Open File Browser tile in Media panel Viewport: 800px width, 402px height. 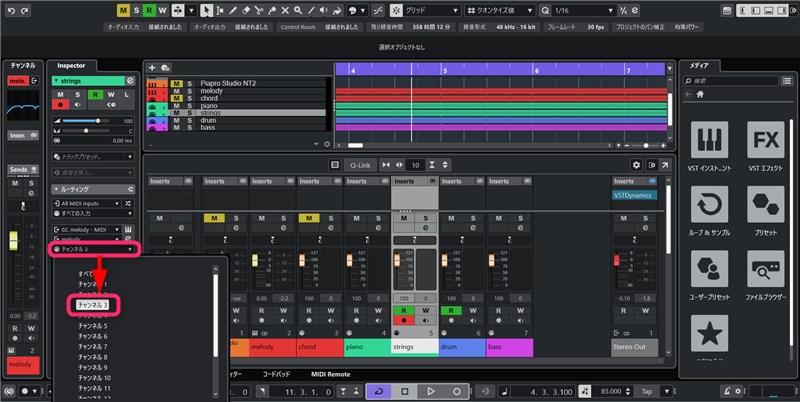click(765, 269)
